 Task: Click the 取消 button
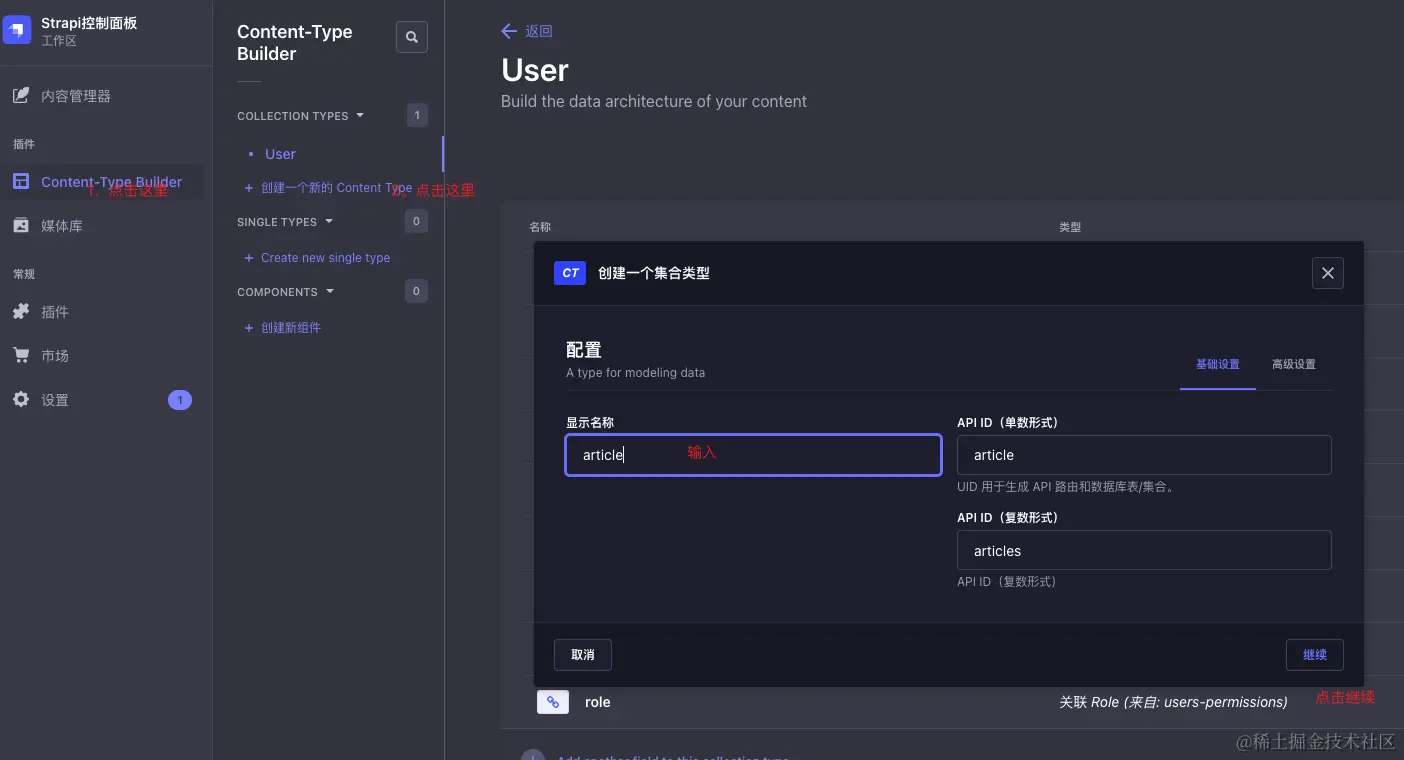pyautogui.click(x=583, y=655)
